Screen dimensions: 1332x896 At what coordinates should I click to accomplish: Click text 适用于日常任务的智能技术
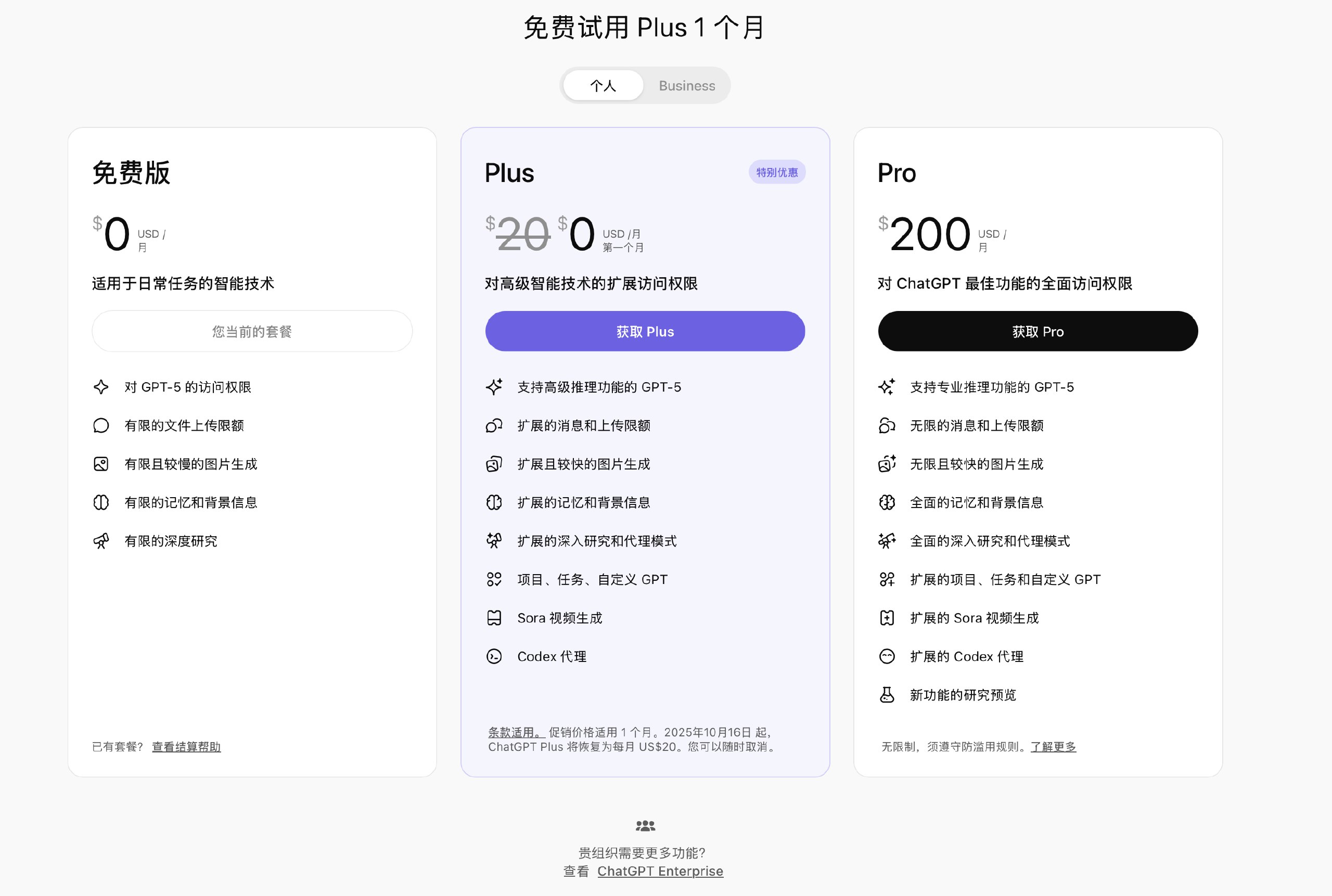click(184, 283)
